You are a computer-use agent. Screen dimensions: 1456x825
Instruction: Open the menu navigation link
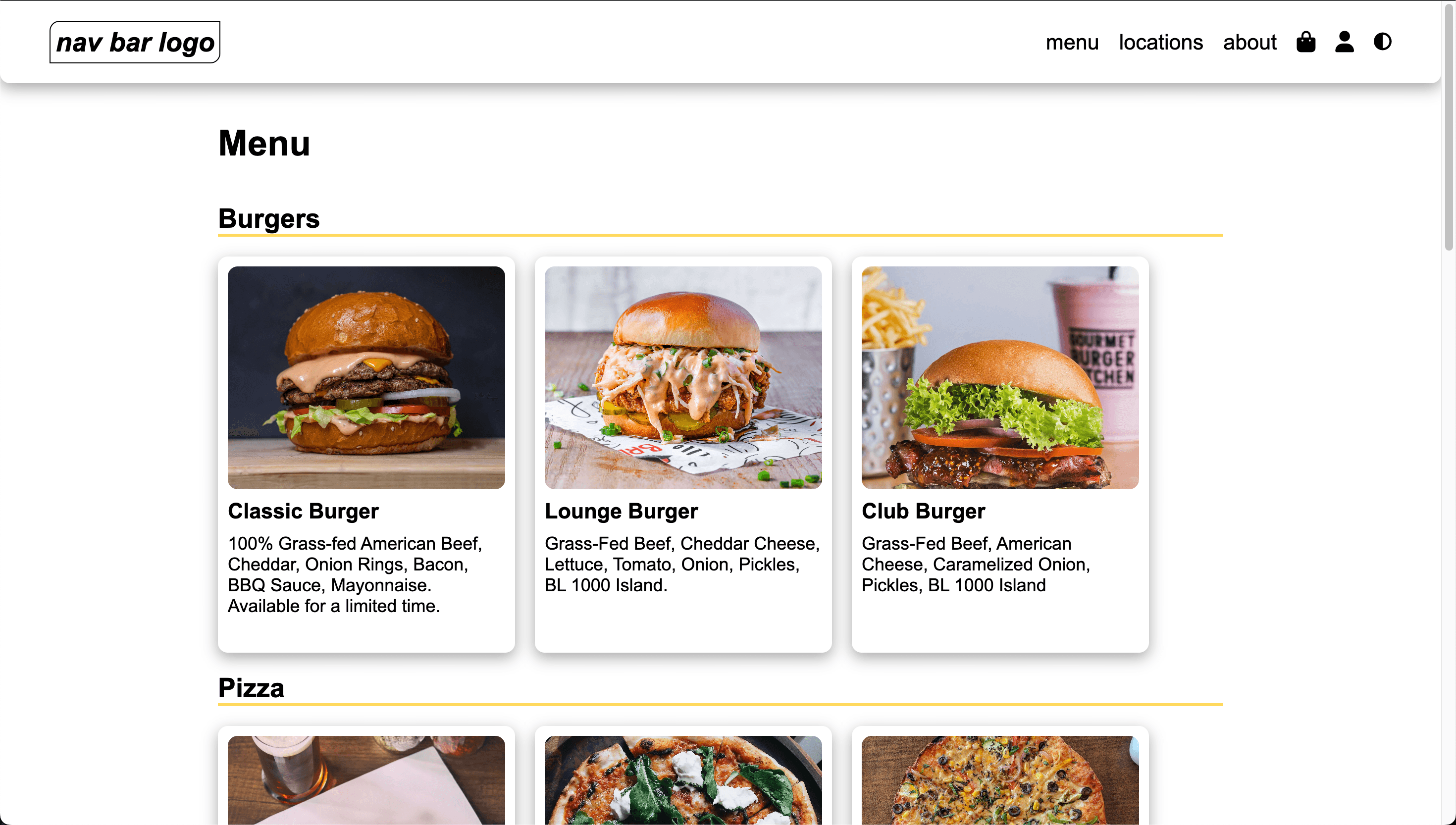(1072, 42)
